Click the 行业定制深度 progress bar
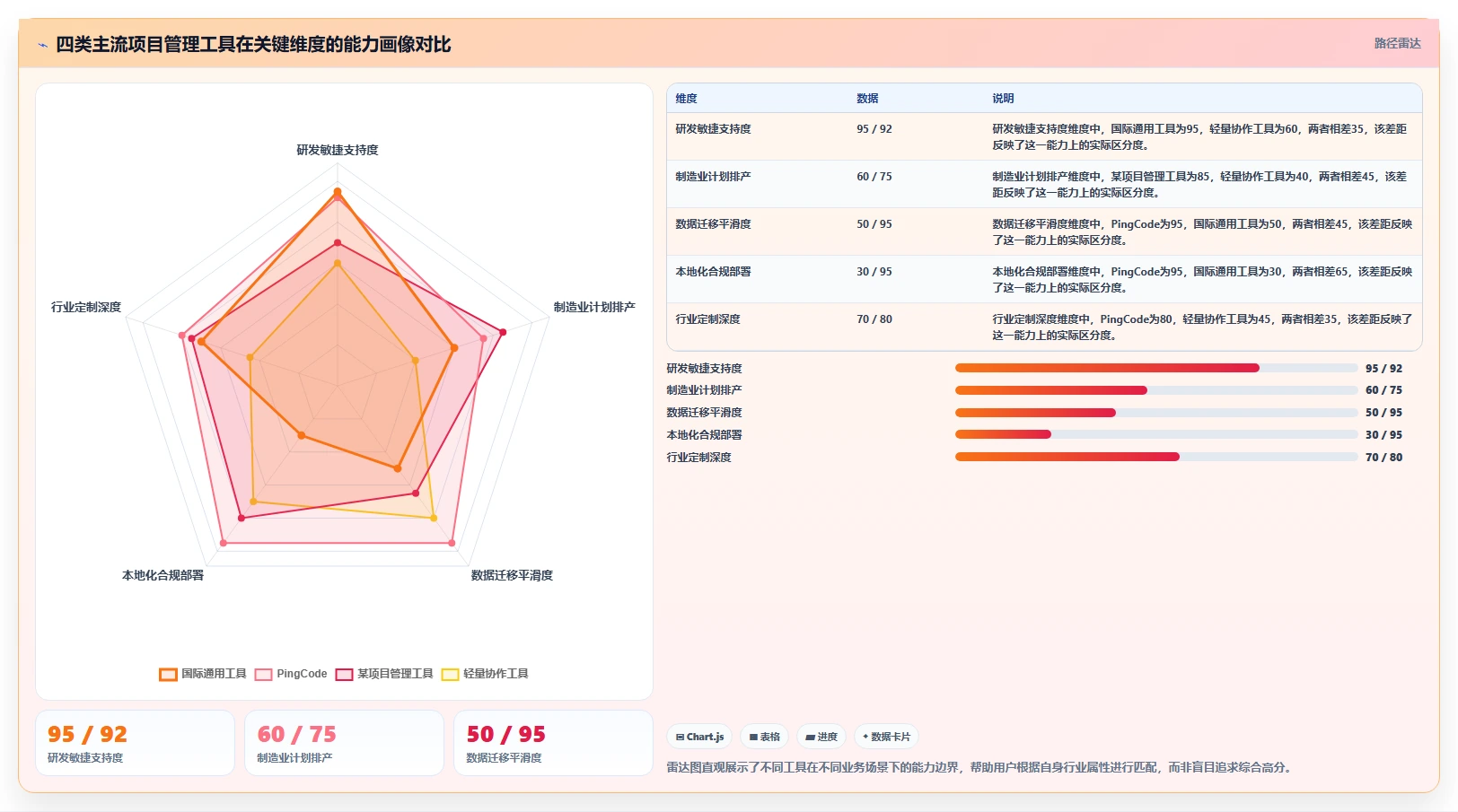The image size is (1458, 812). [1156, 457]
